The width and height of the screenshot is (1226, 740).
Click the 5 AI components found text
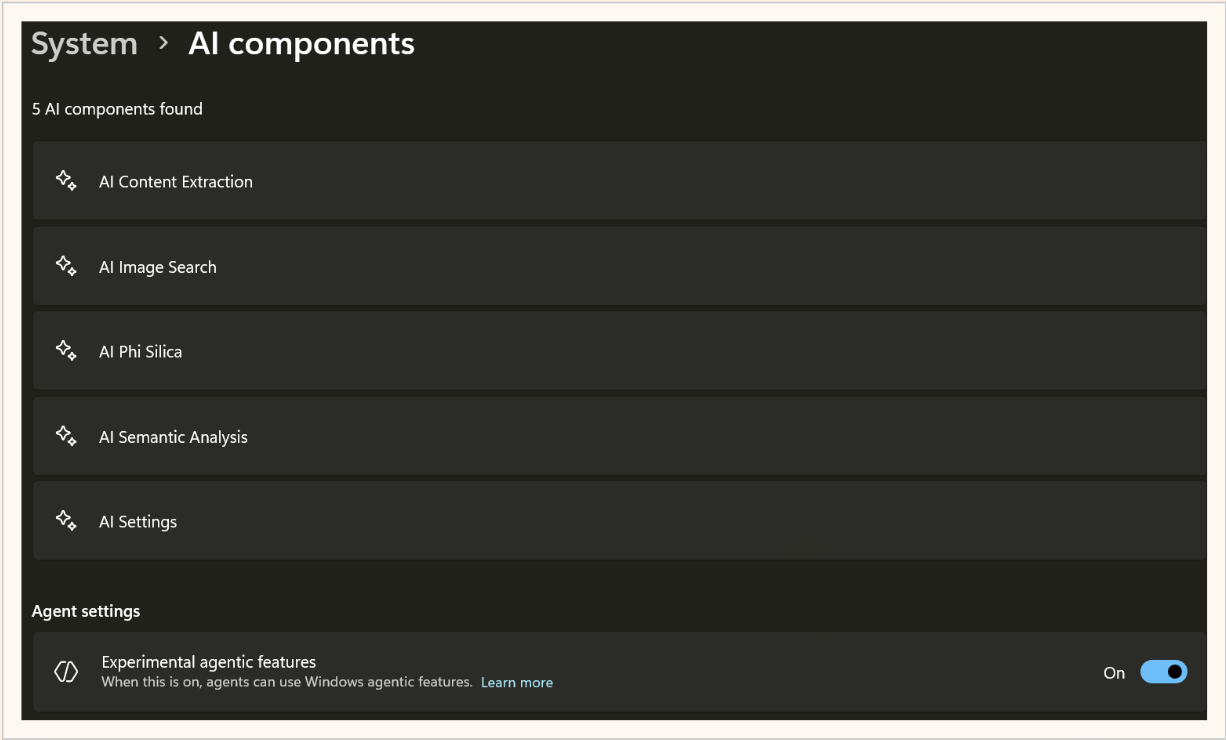click(117, 109)
